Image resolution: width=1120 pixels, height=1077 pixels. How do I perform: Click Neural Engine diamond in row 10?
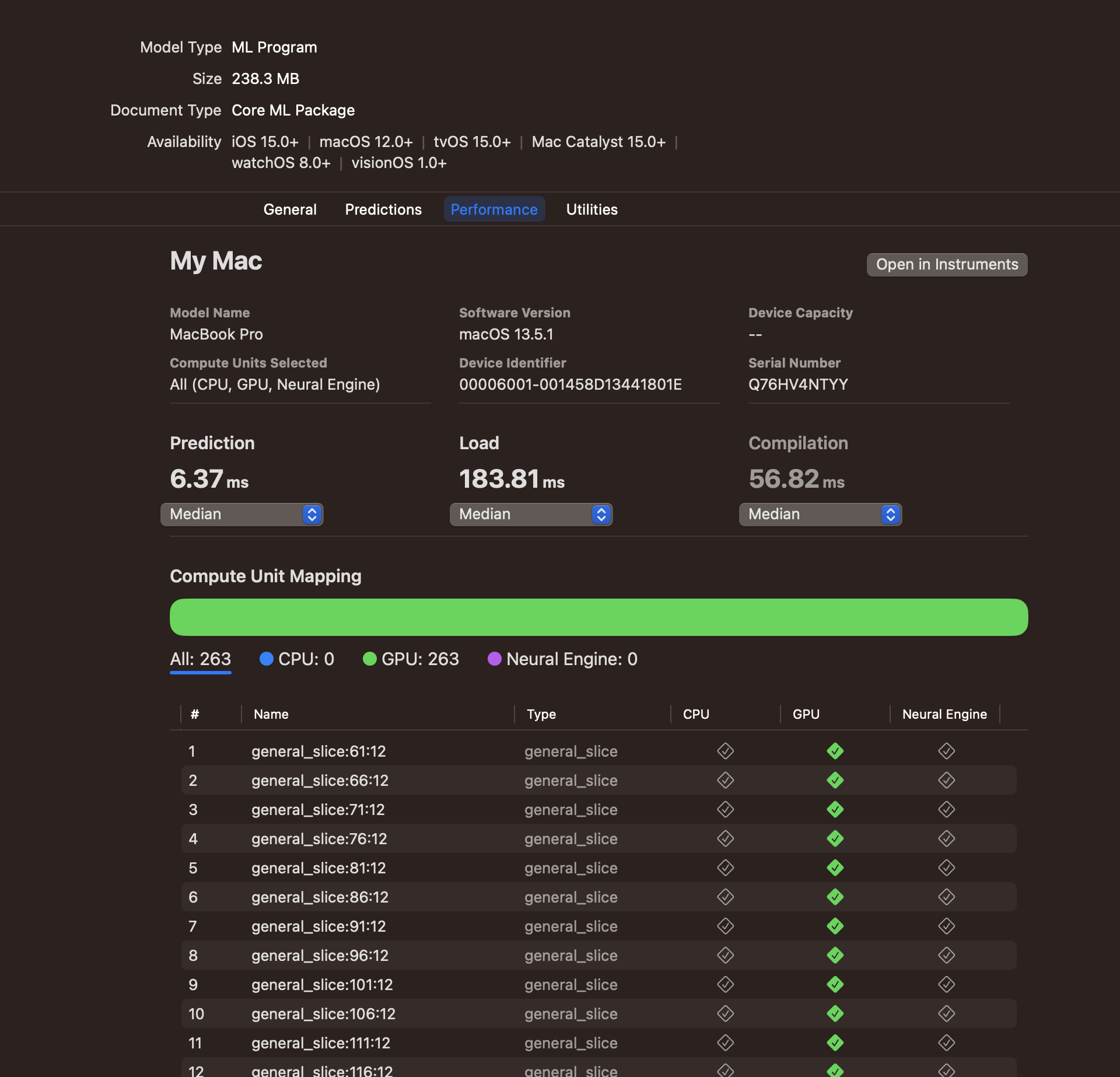click(x=946, y=1013)
